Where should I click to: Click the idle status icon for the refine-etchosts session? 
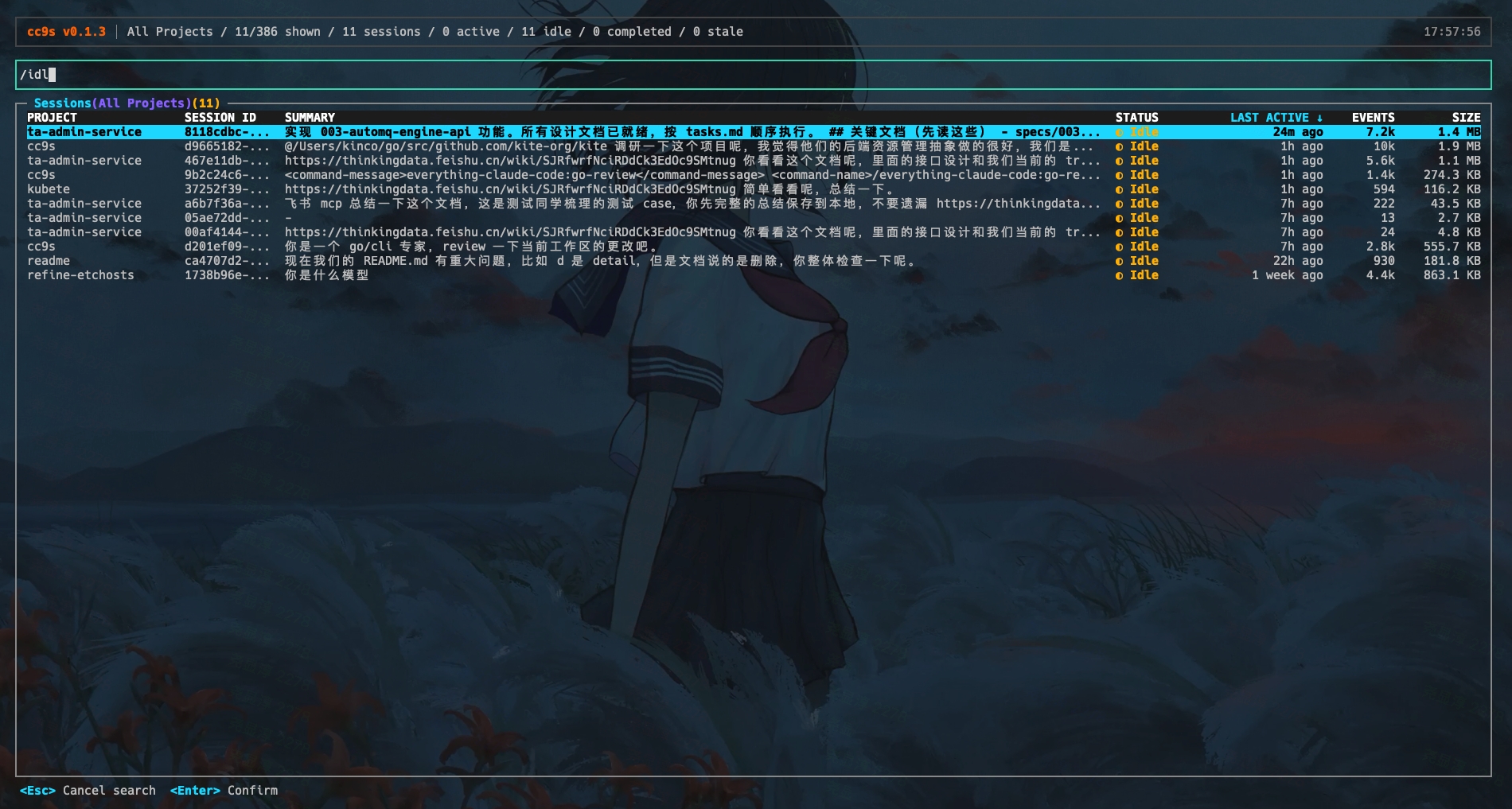pyautogui.click(x=1122, y=274)
